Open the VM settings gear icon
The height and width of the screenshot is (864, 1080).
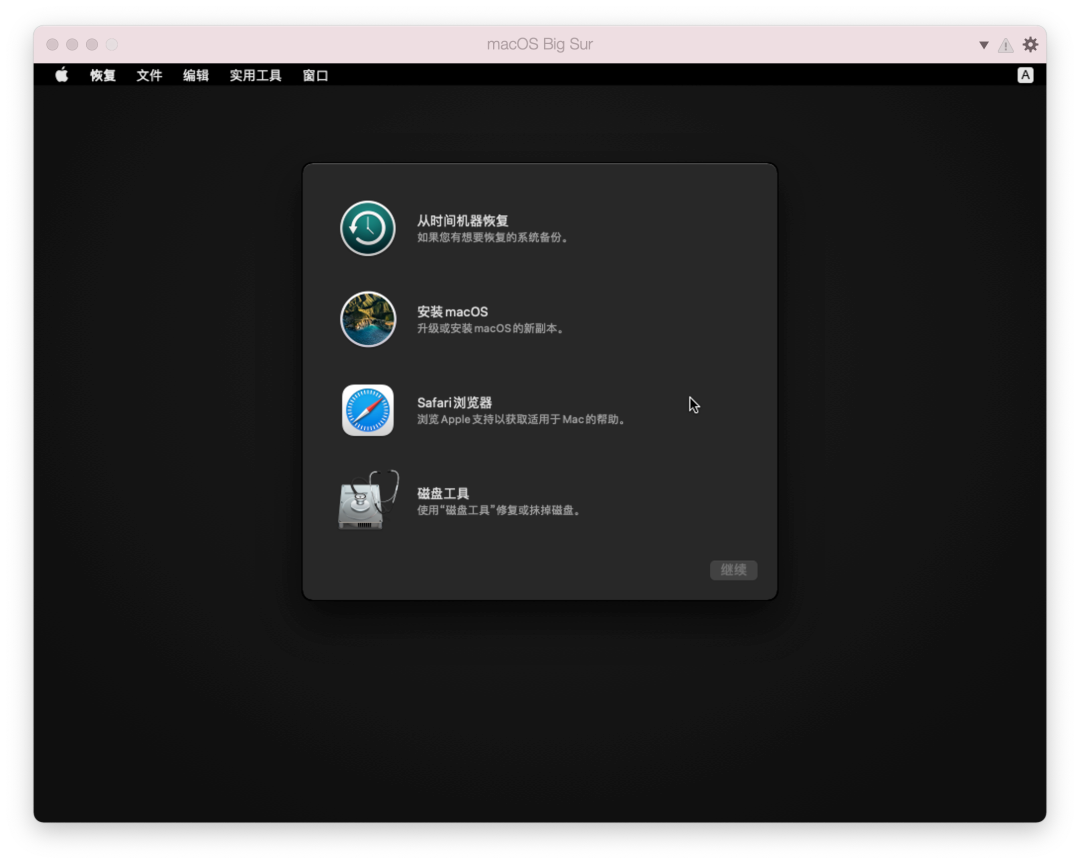point(1029,44)
